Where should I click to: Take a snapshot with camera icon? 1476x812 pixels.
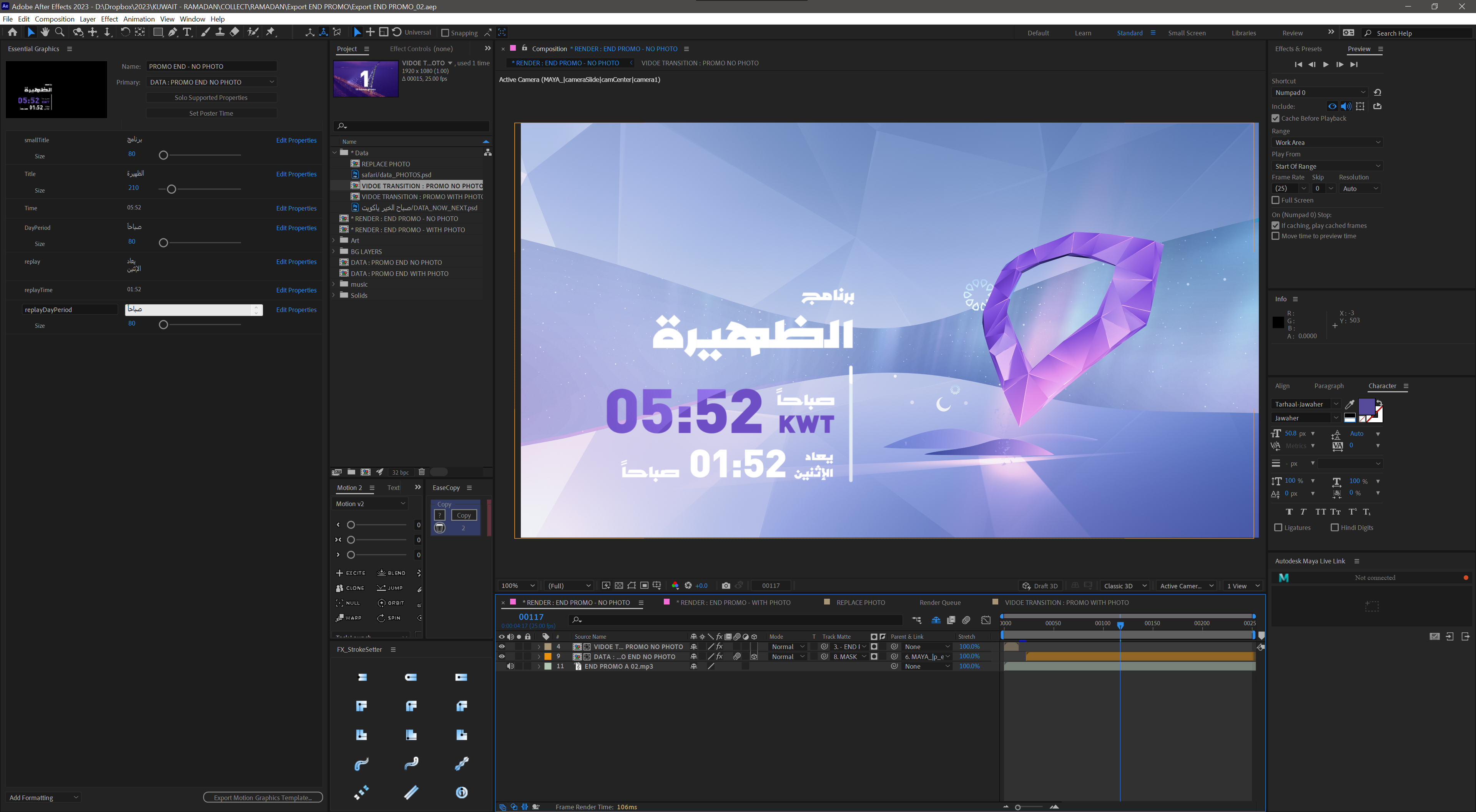tap(726, 586)
